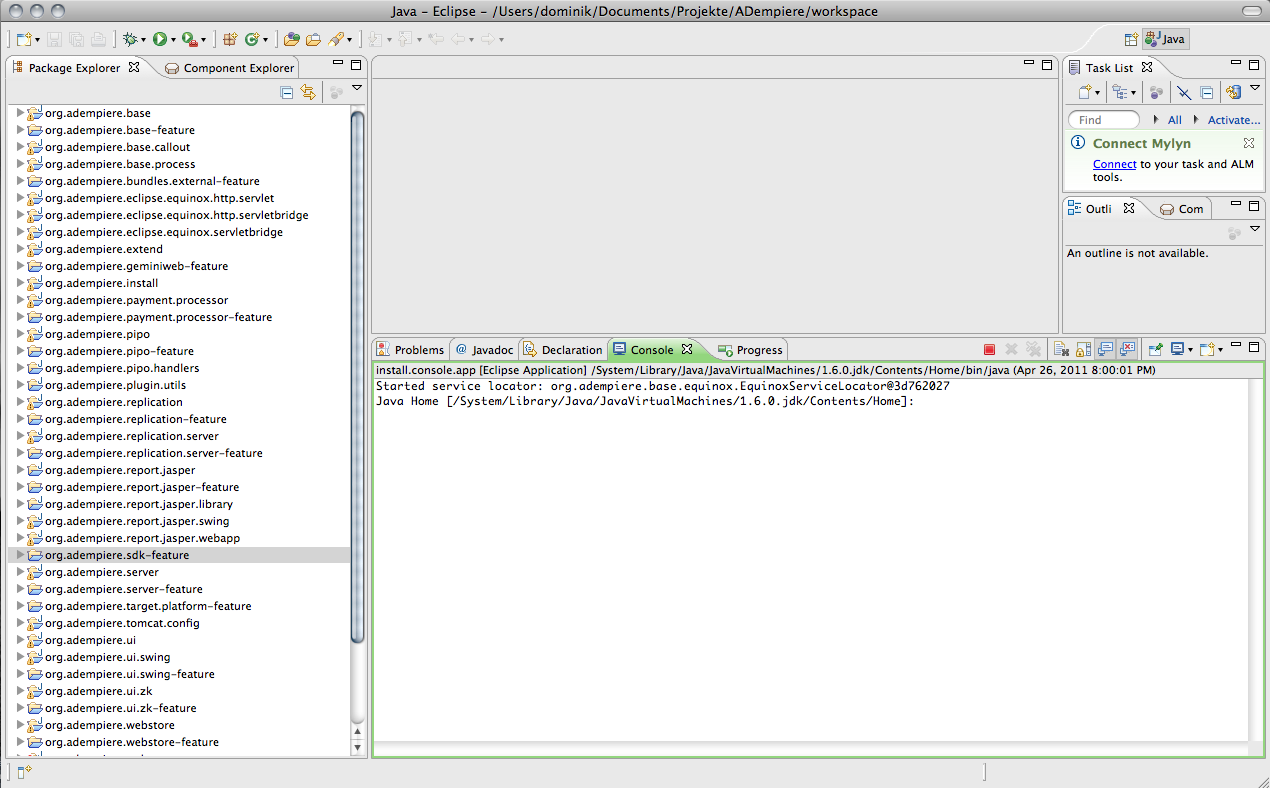1270x788 pixels.
Task: Expand the org.adempiere.base project node
Action: (x=20, y=113)
